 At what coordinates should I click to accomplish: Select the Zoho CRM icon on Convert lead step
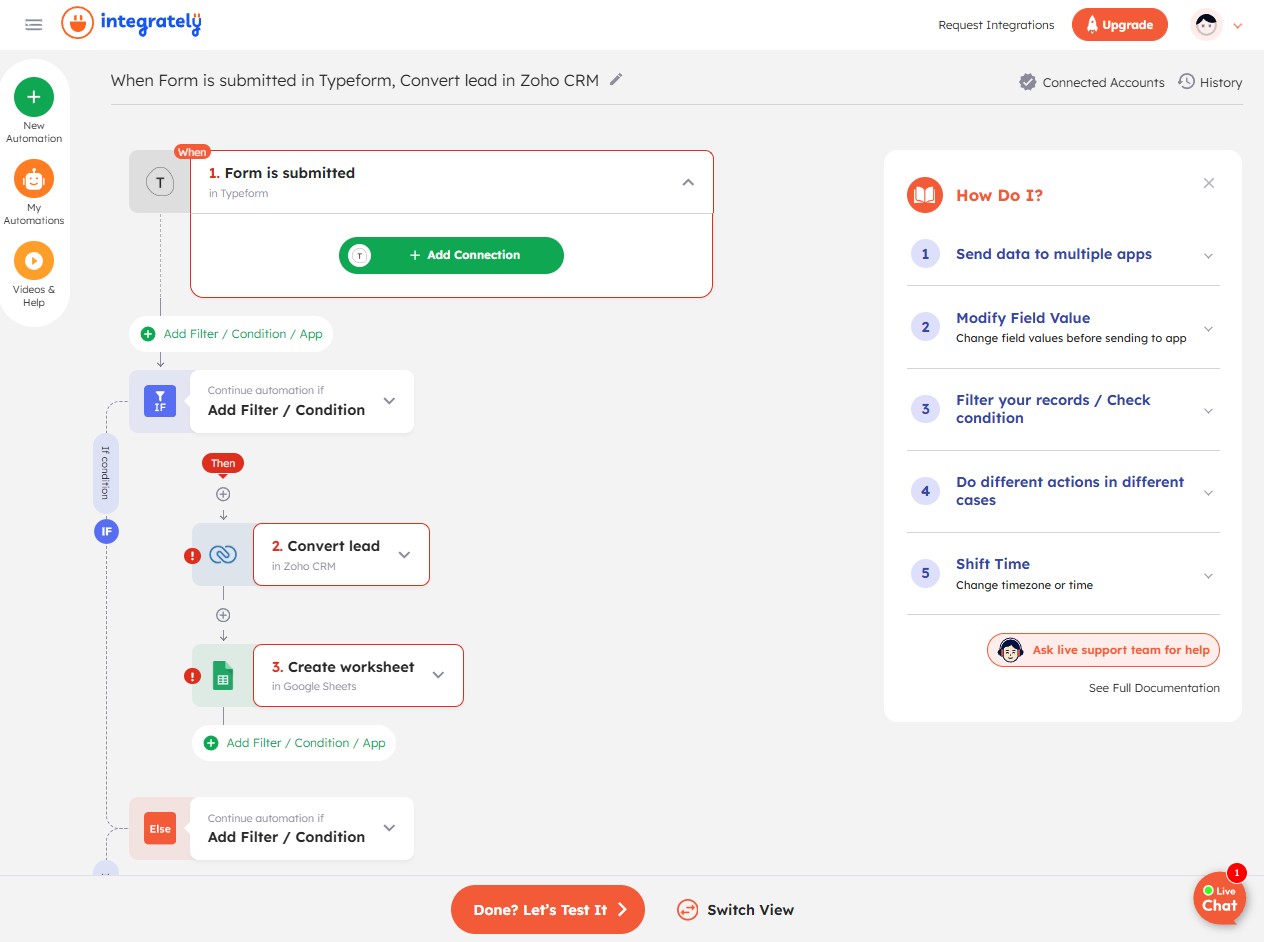point(222,554)
